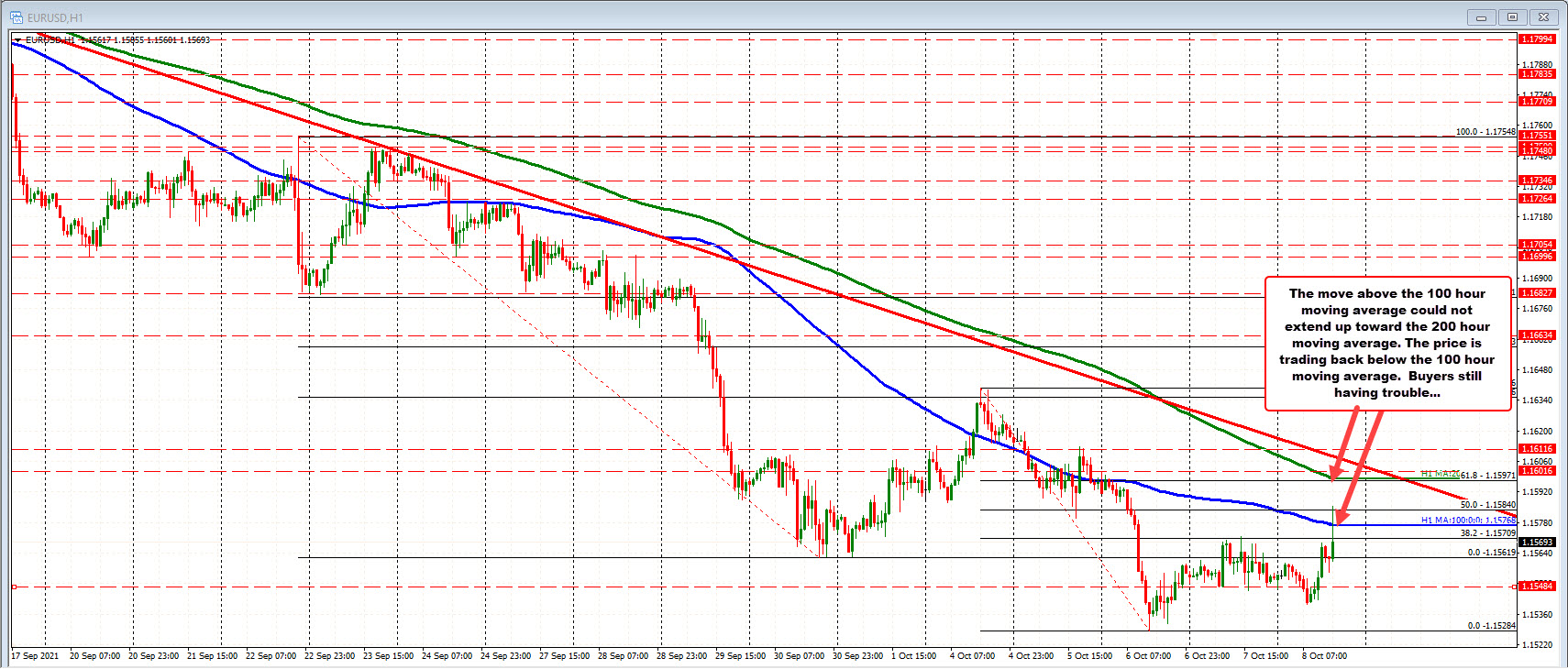
Task: Open the small triangle menu before EURUSD,H1 quote line
Action: pos(17,40)
